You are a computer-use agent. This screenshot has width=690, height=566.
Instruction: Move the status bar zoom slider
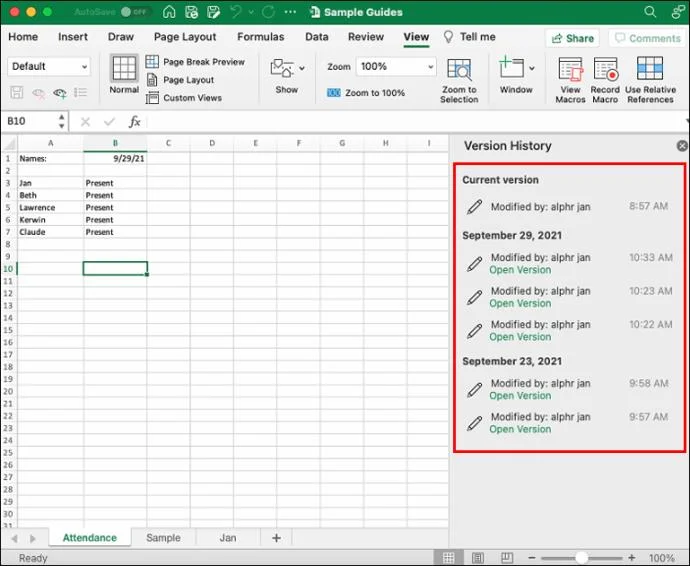581,558
